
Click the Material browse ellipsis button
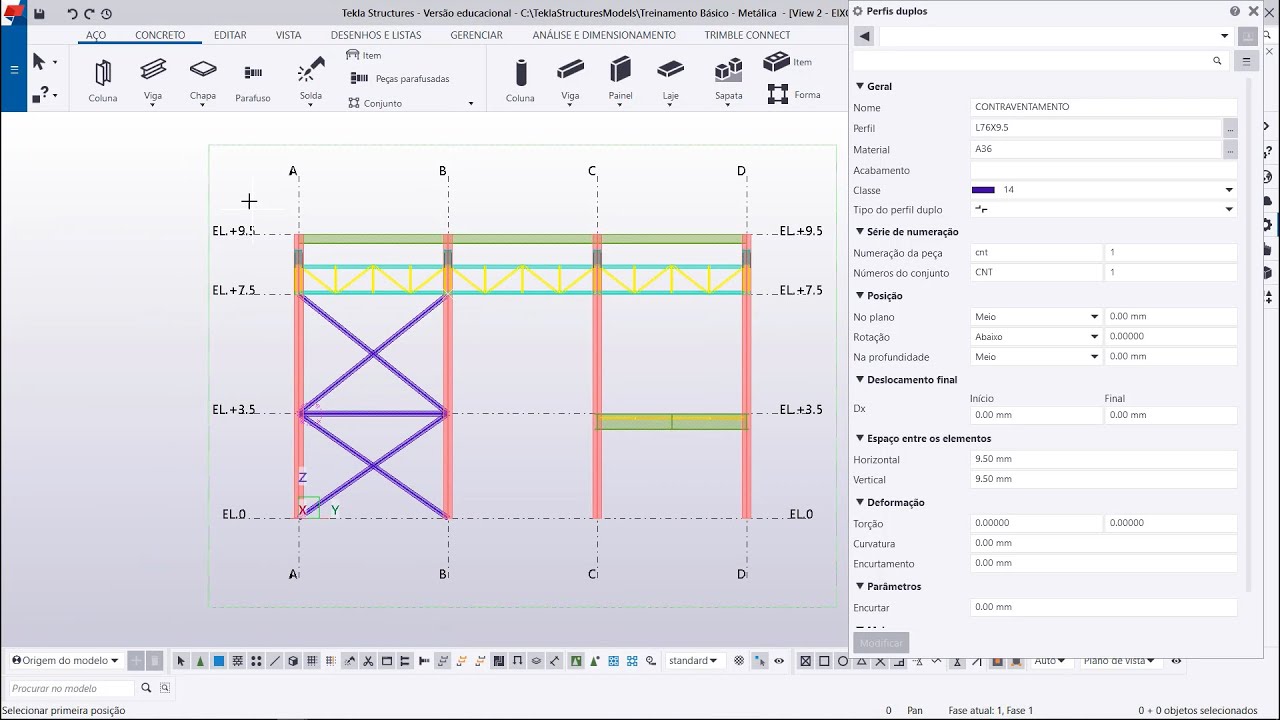coord(1230,150)
